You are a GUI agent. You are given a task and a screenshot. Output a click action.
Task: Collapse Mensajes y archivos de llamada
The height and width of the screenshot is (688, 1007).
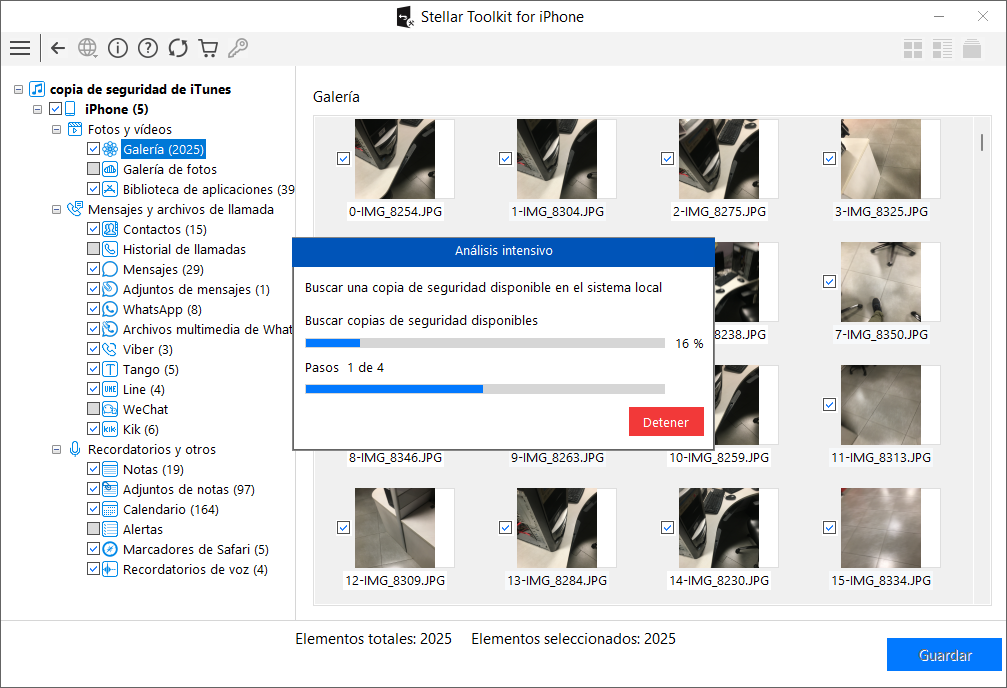click(x=57, y=209)
